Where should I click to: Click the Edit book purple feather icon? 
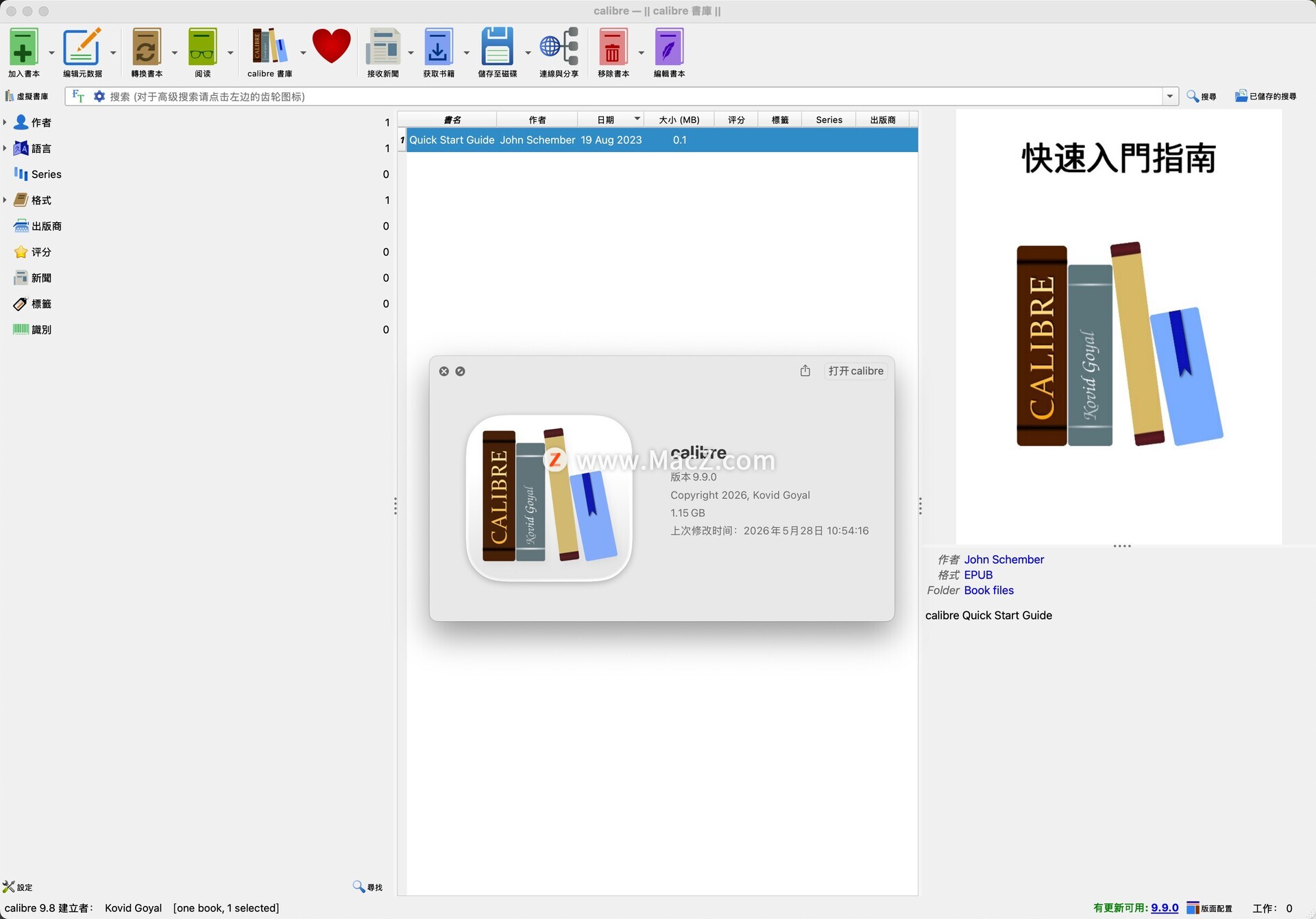tap(669, 47)
